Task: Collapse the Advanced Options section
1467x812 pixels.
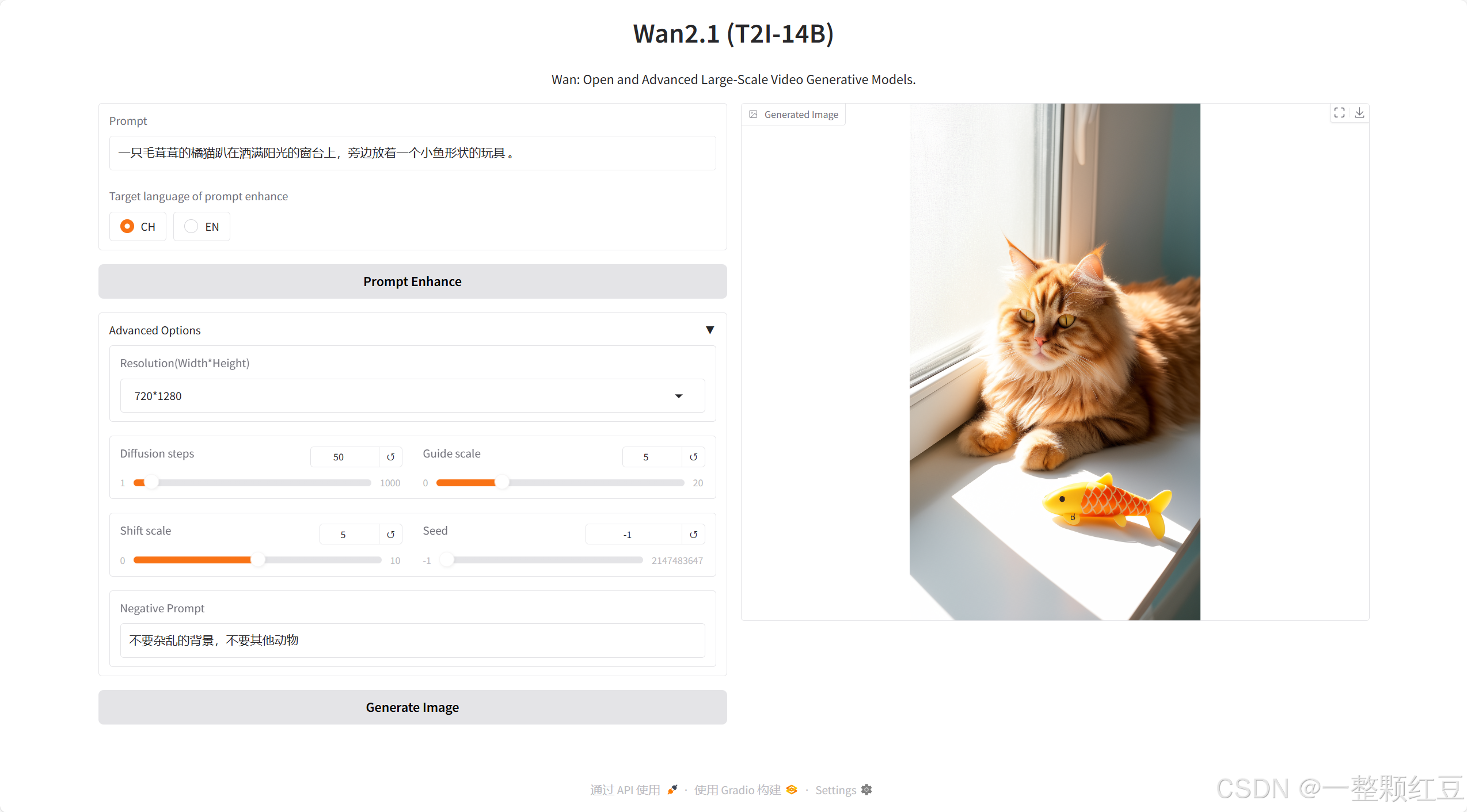Action: click(710, 330)
